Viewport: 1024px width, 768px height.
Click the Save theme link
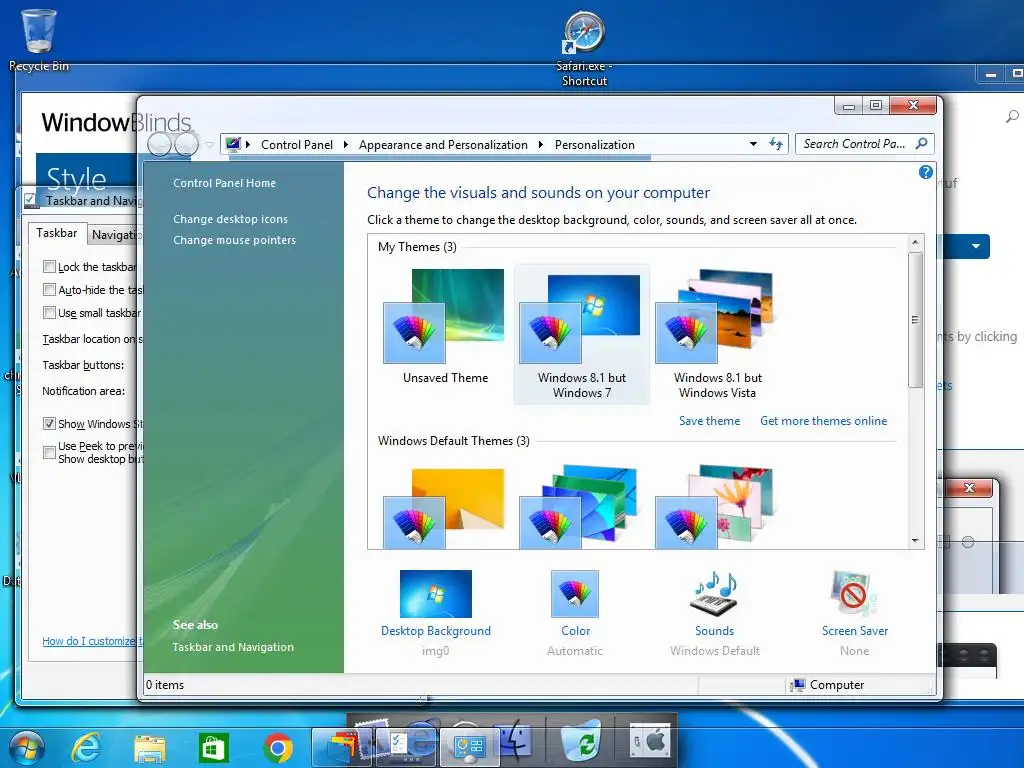(709, 421)
